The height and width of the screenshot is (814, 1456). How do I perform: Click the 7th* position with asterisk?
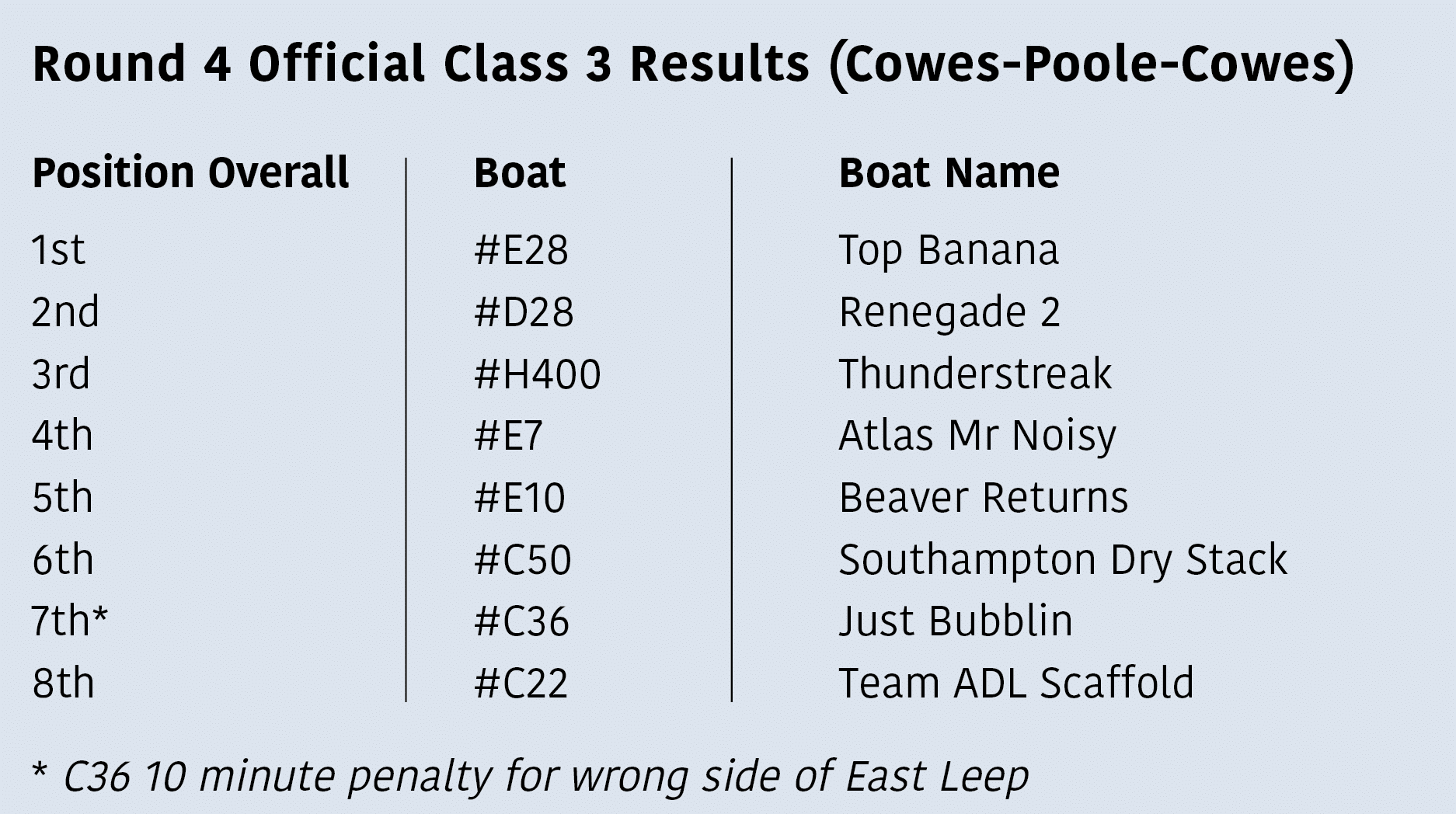click(x=70, y=621)
